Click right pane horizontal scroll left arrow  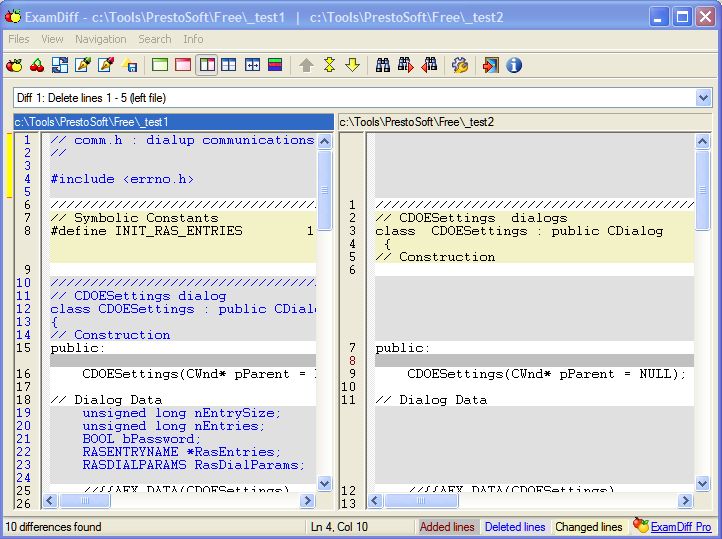click(375, 500)
